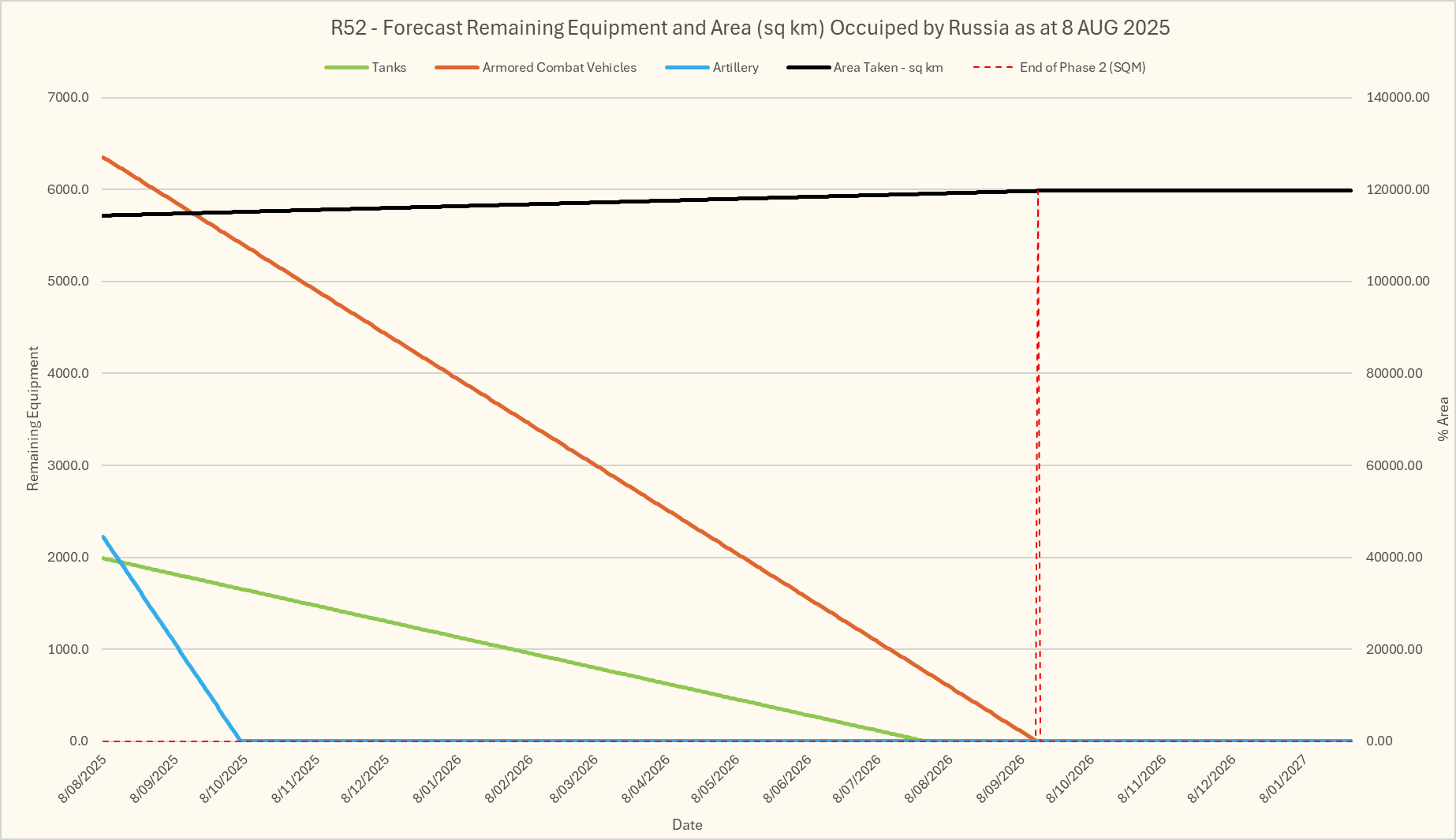The image size is (1456, 840).
Task: Click the chart title text
Action: point(749,28)
